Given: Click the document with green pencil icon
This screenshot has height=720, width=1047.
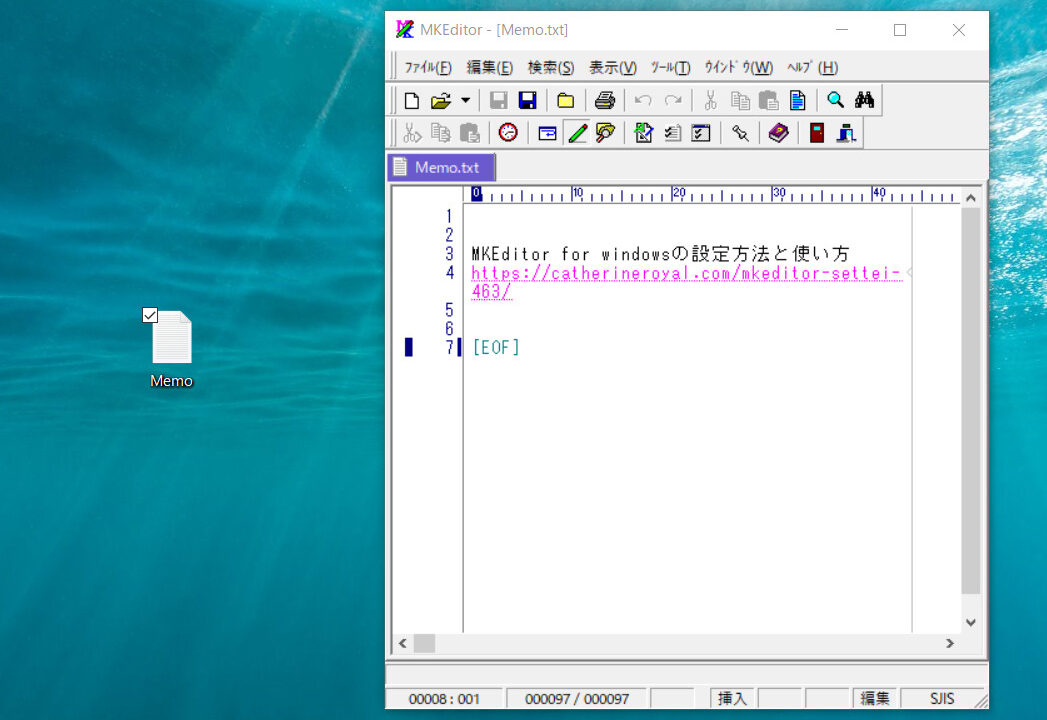Looking at the screenshot, I should click(x=644, y=133).
